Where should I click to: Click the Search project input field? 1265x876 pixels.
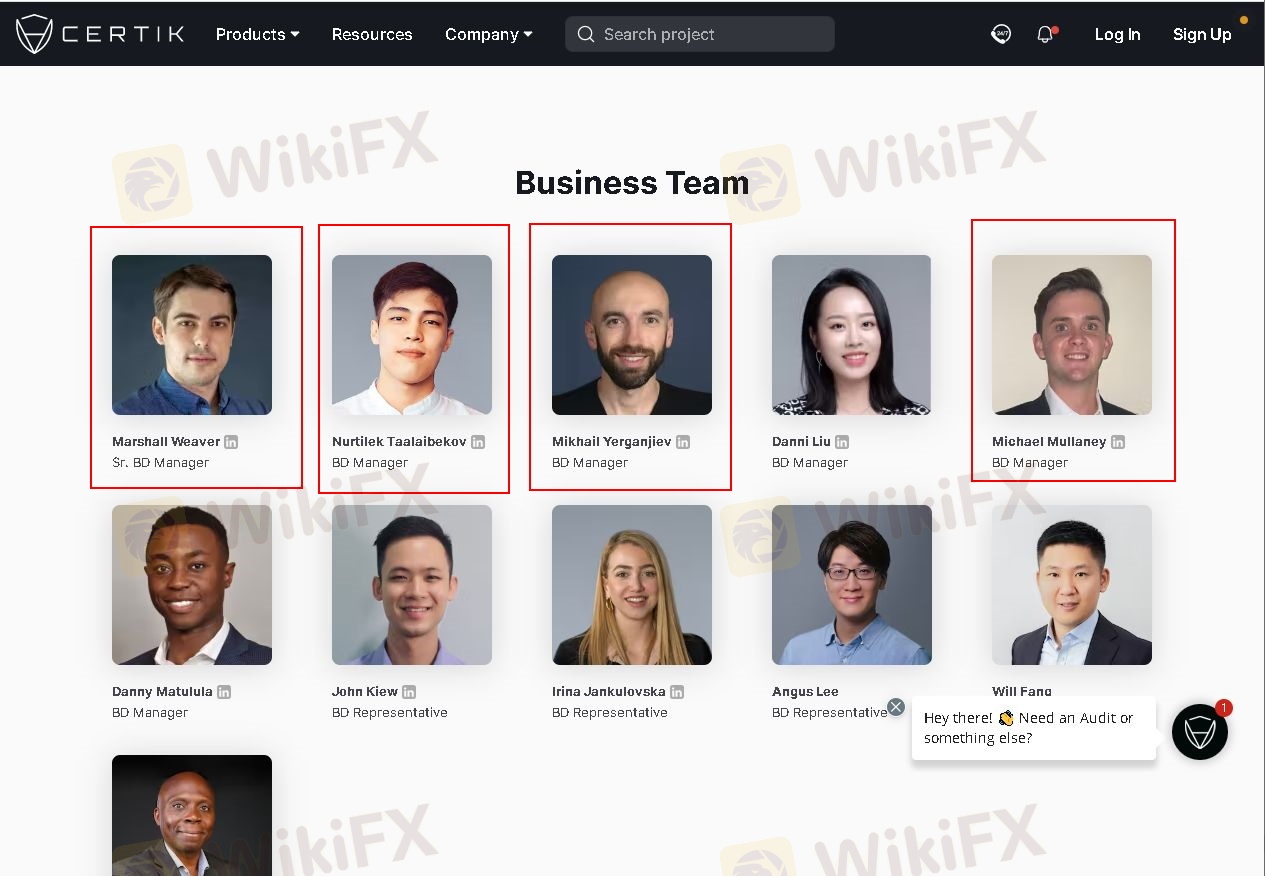(x=700, y=34)
